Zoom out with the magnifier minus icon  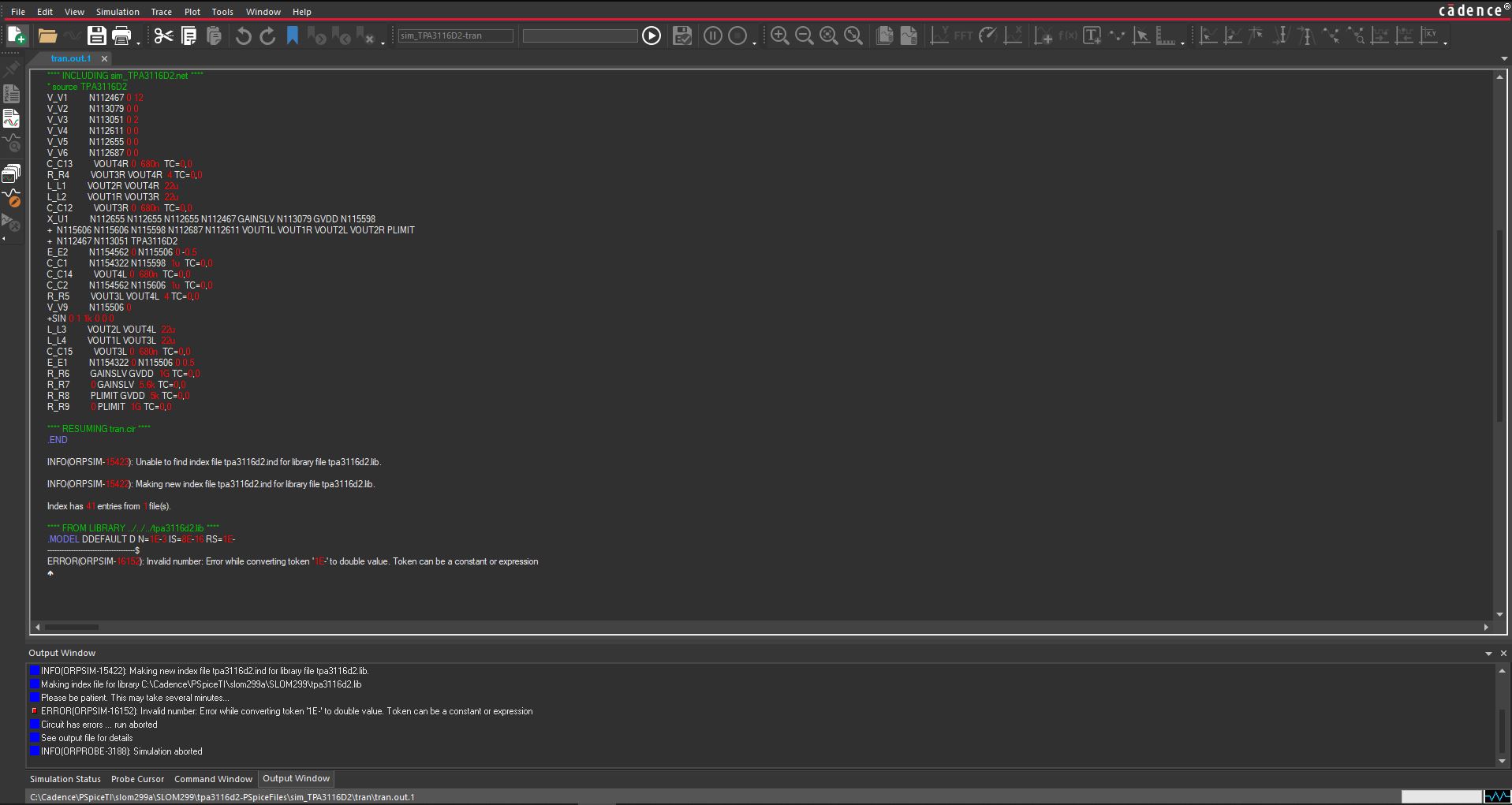tap(804, 35)
